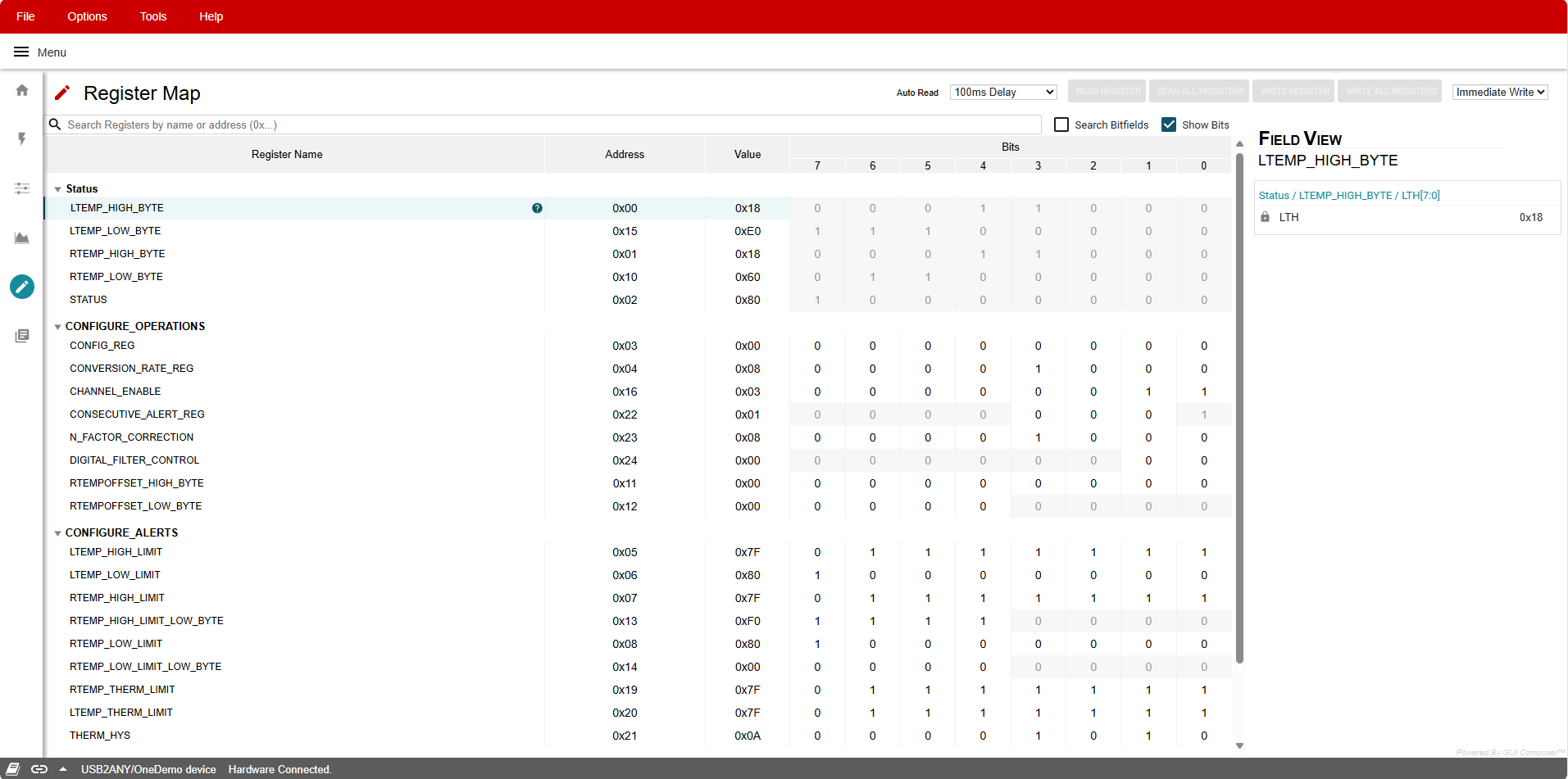Open the library collateral sidebar icon

point(22,336)
